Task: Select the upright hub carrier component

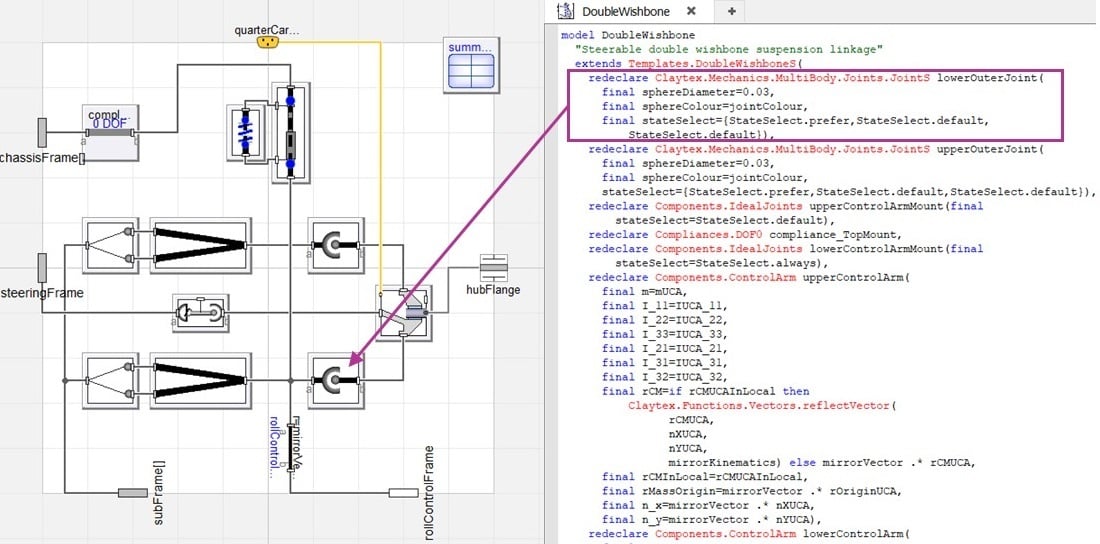Action: pyautogui.click(x=403, y=313)
